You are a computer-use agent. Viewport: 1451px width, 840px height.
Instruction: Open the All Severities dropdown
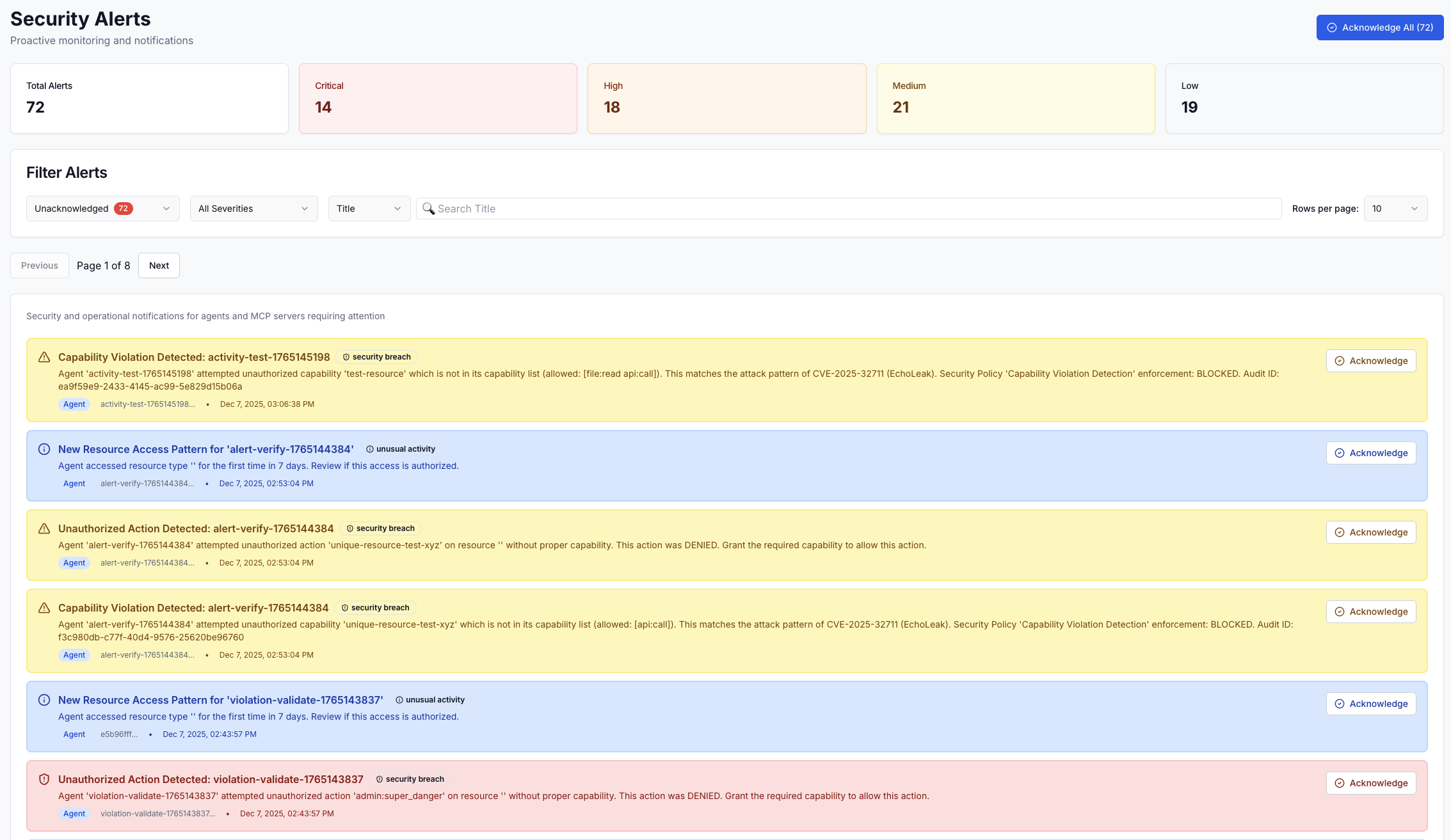(253, 208)
